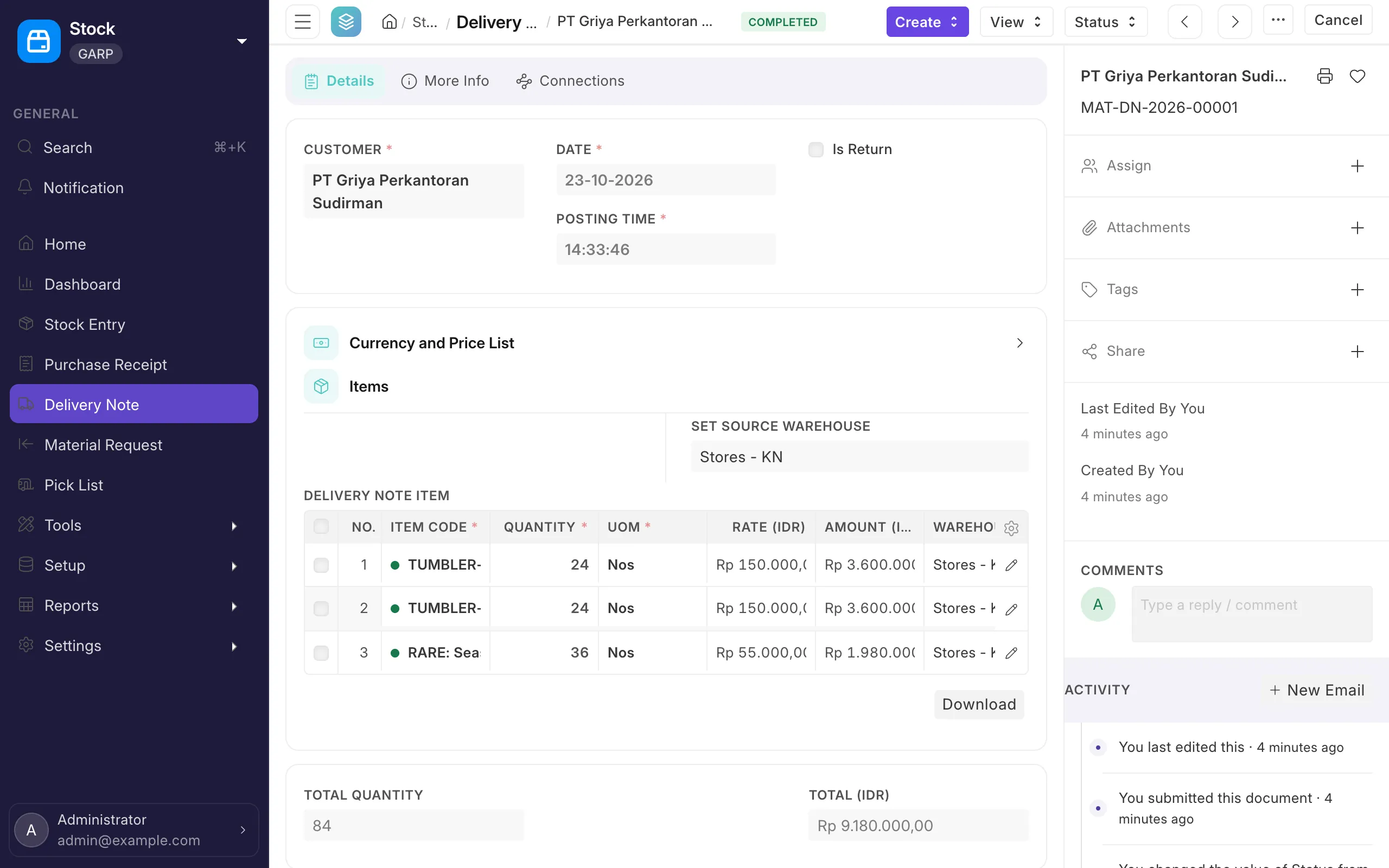Check the row 3 RARE item checkbox
1389x868 pixels.
coord(321,653)
